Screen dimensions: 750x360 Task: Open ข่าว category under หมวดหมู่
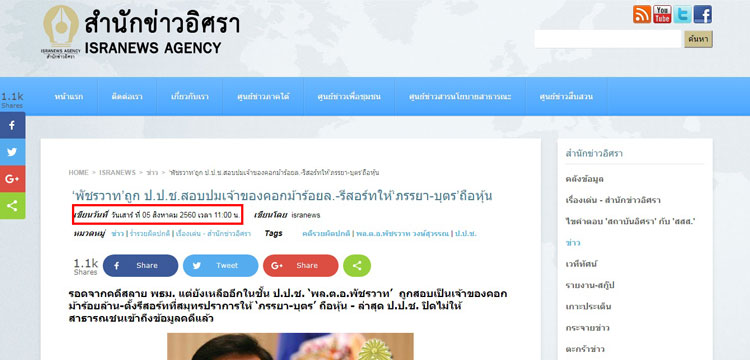click(x=117, y=234)
